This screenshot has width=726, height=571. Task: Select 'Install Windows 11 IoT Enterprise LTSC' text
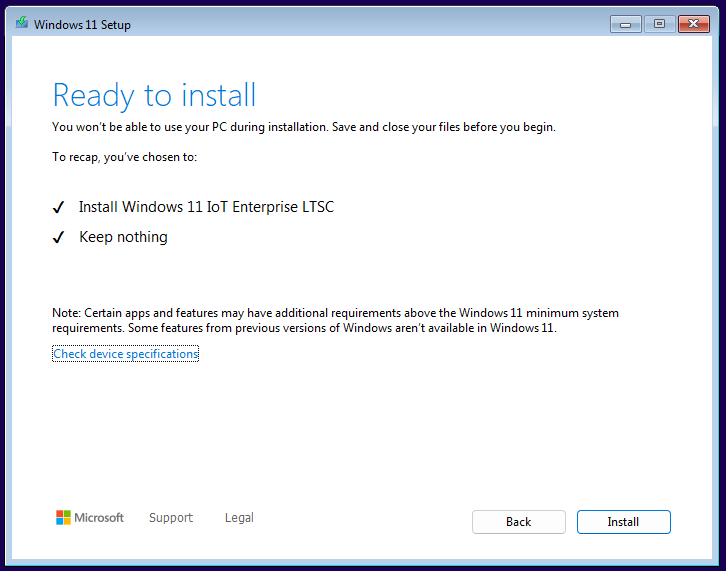[x=206, y=207]
